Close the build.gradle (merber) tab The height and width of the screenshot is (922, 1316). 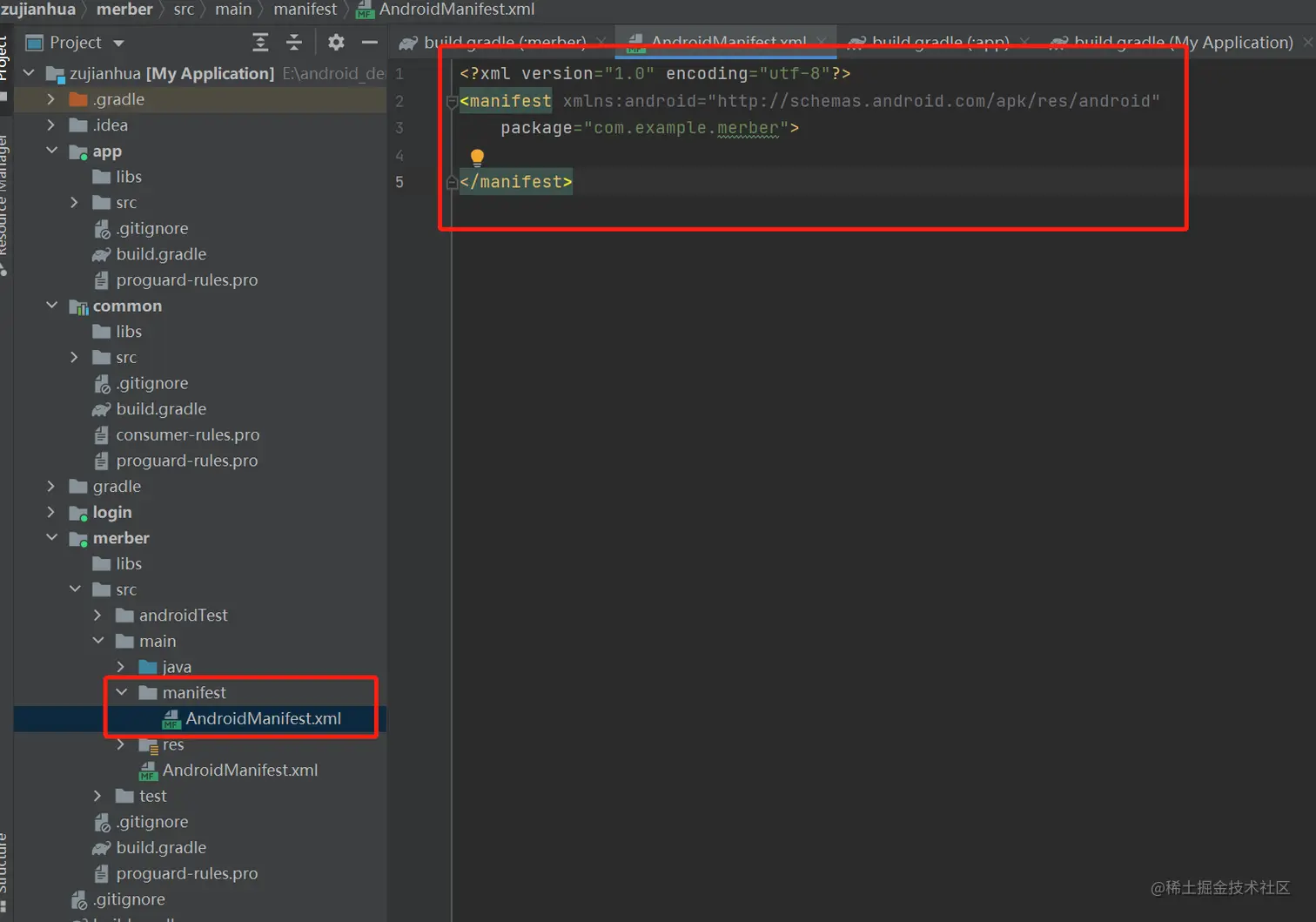coord(601,42)
